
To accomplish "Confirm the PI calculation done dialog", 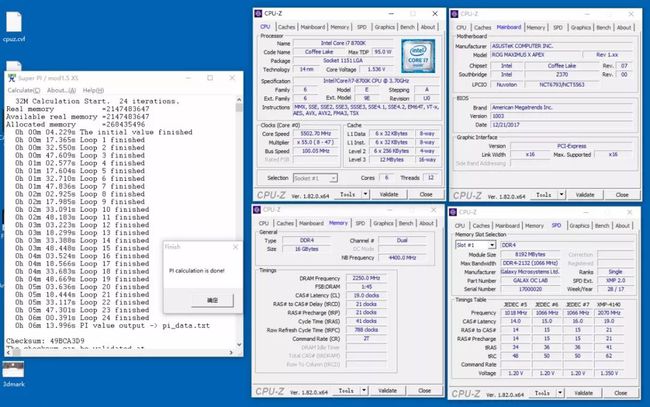I will 212,300.
